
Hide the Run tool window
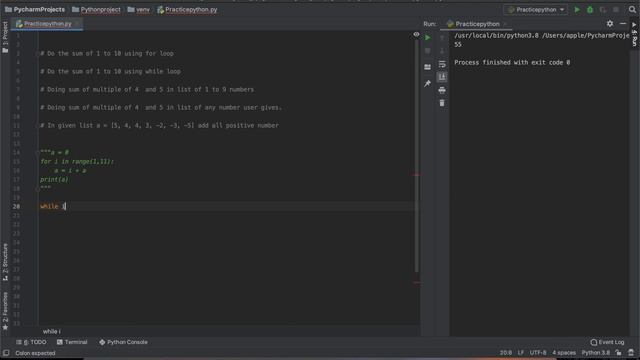(x=623, y=24)
